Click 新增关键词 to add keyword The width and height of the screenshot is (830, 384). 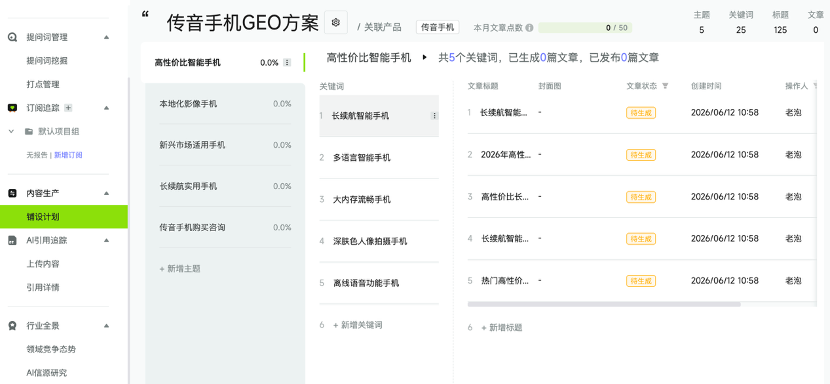pyautogui.click(x=357, y=325)
